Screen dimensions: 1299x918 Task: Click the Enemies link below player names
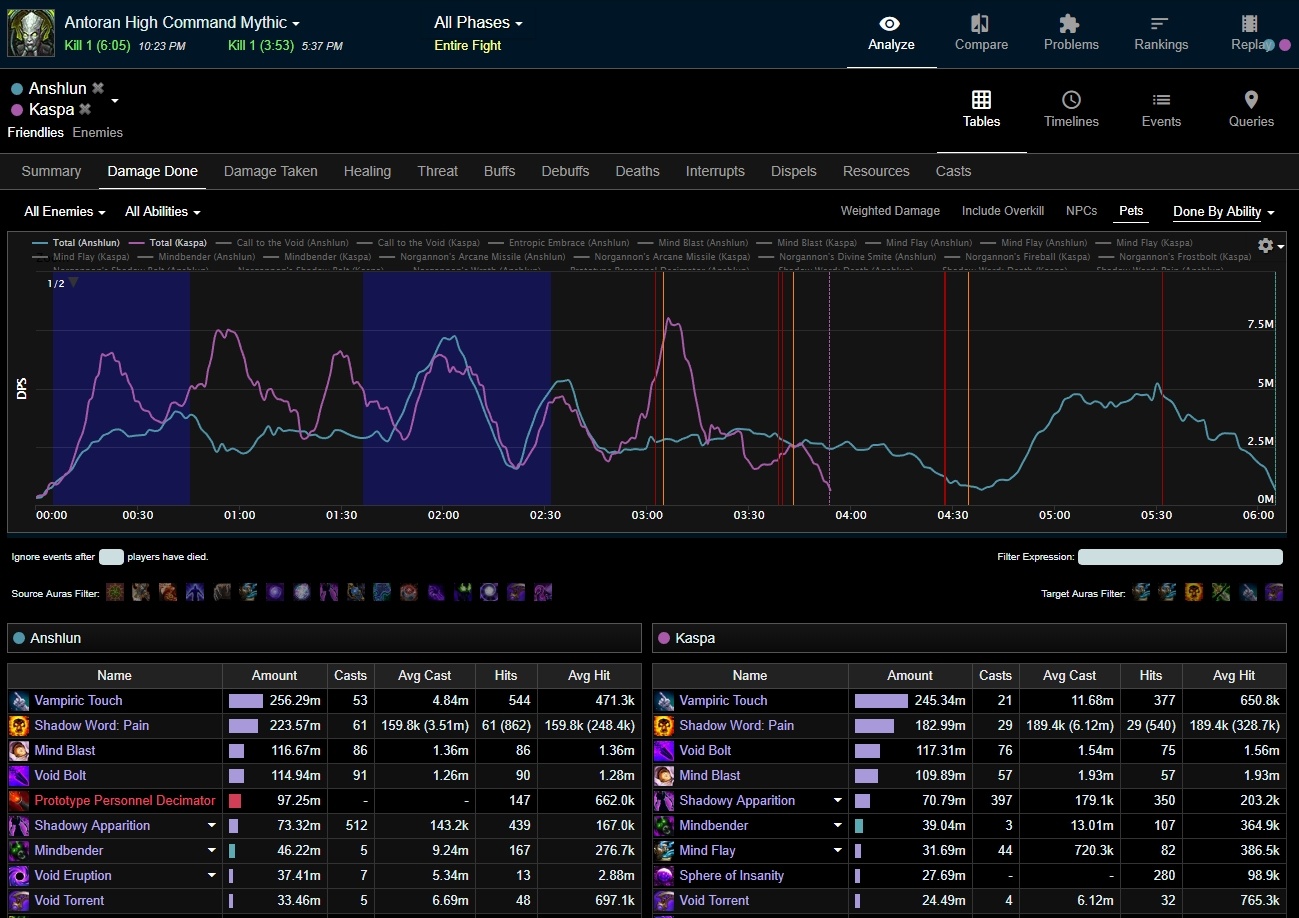click(97, 132)
